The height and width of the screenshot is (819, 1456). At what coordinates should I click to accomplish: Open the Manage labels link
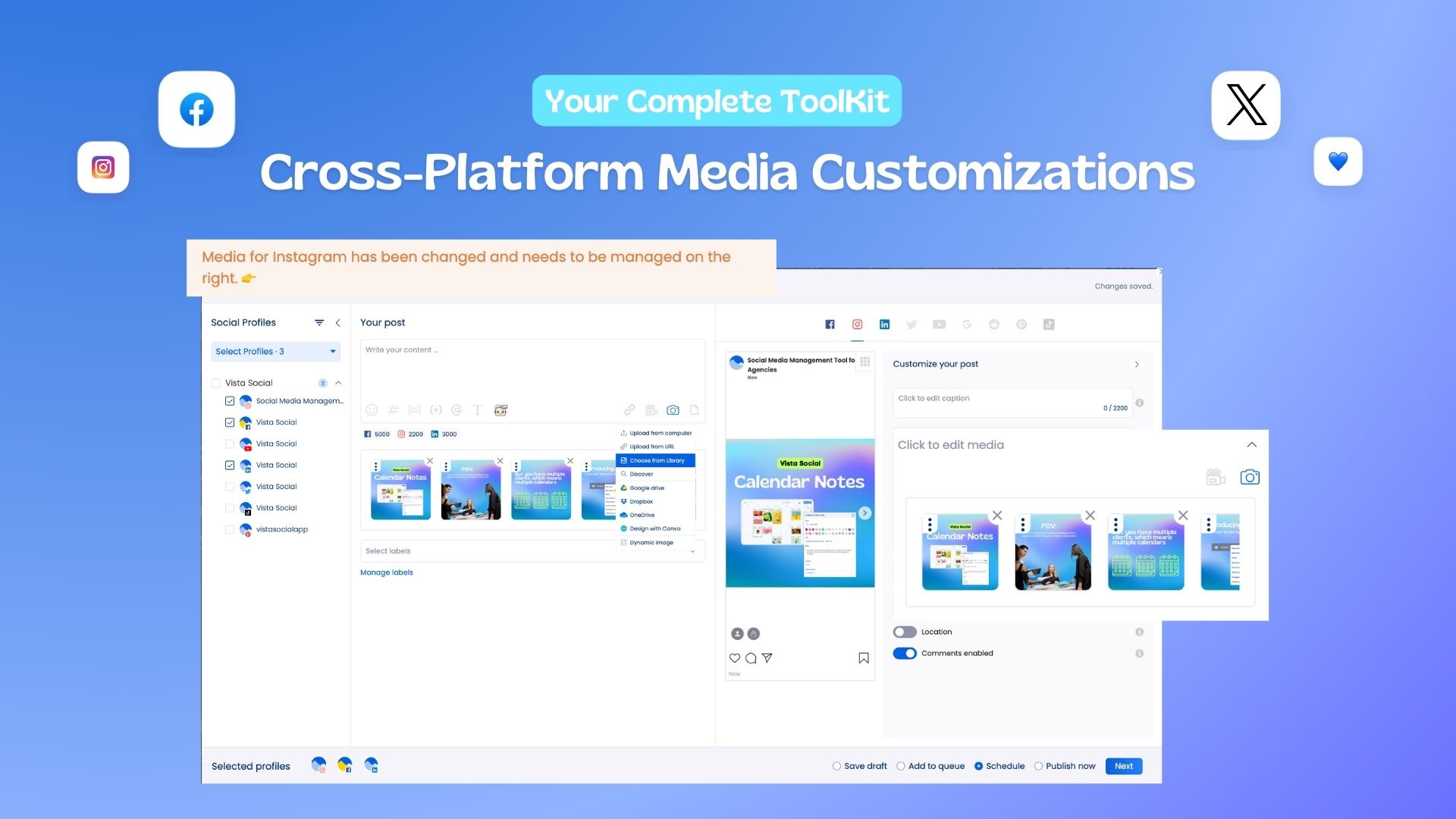click(x=387, y=572)
